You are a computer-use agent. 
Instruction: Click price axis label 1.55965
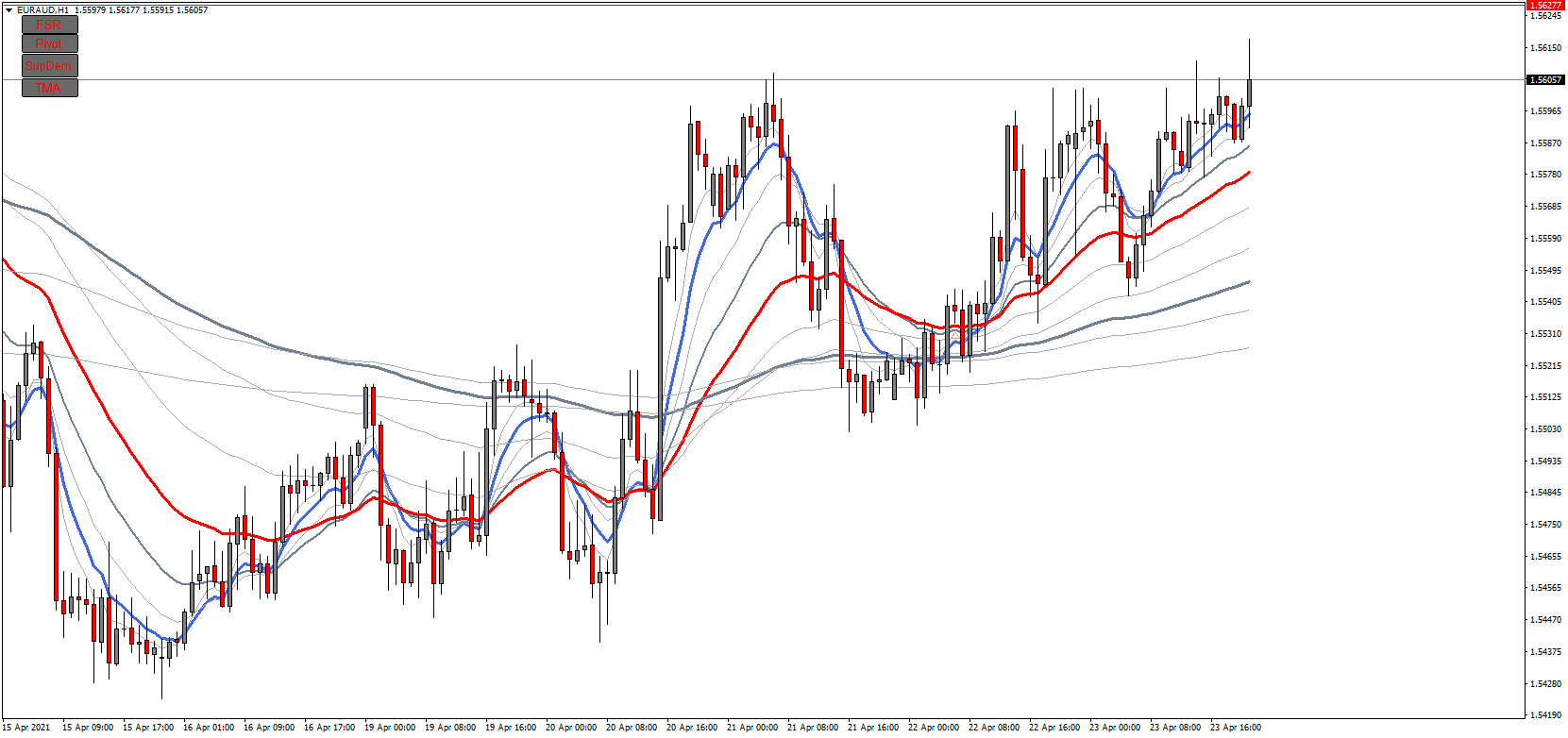1545,111
